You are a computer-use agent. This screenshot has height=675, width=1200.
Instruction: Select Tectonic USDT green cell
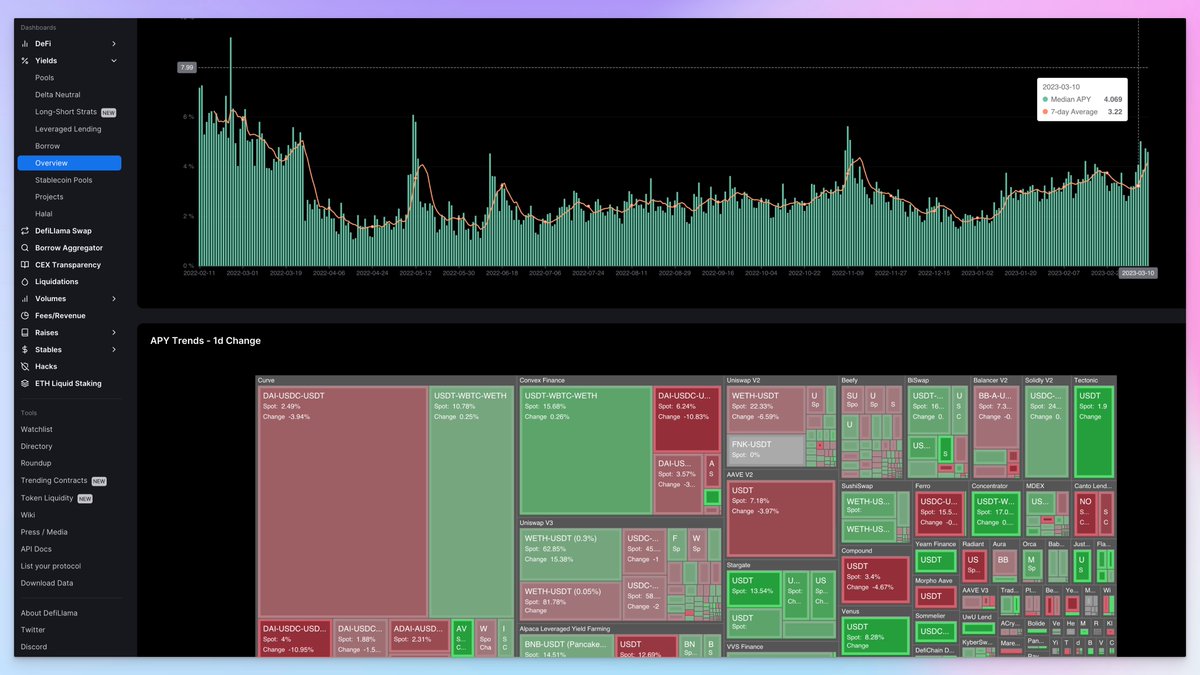(x=1093, y=431)
